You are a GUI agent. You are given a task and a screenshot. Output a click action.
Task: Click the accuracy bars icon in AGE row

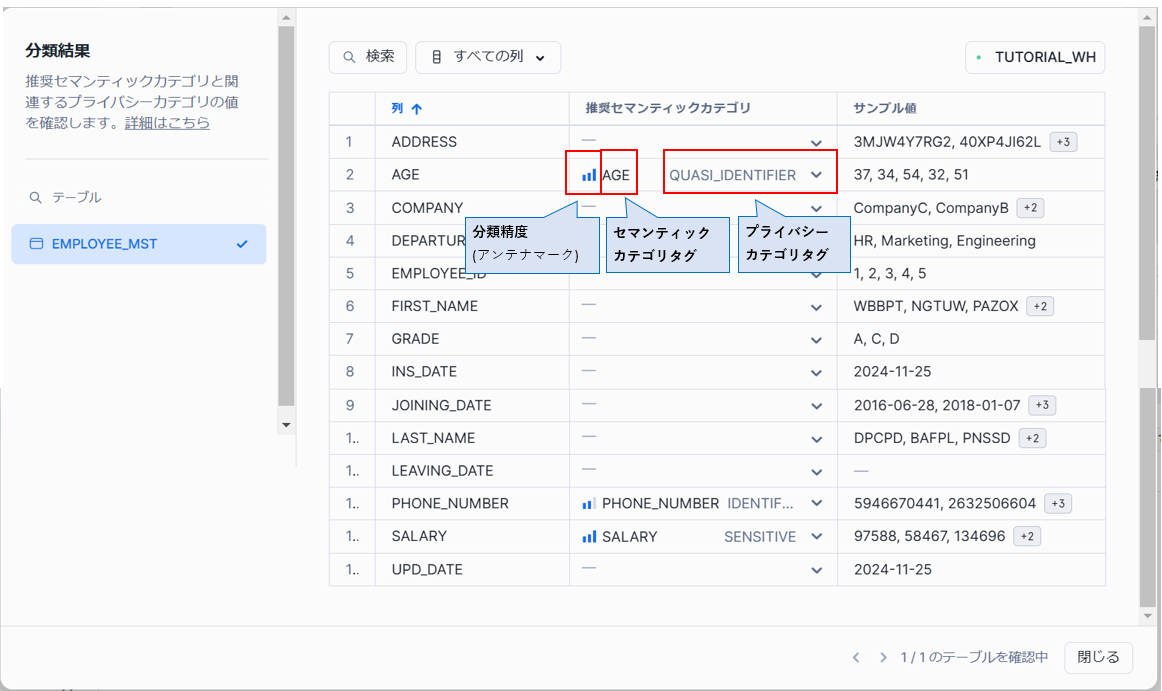point(589,175)
